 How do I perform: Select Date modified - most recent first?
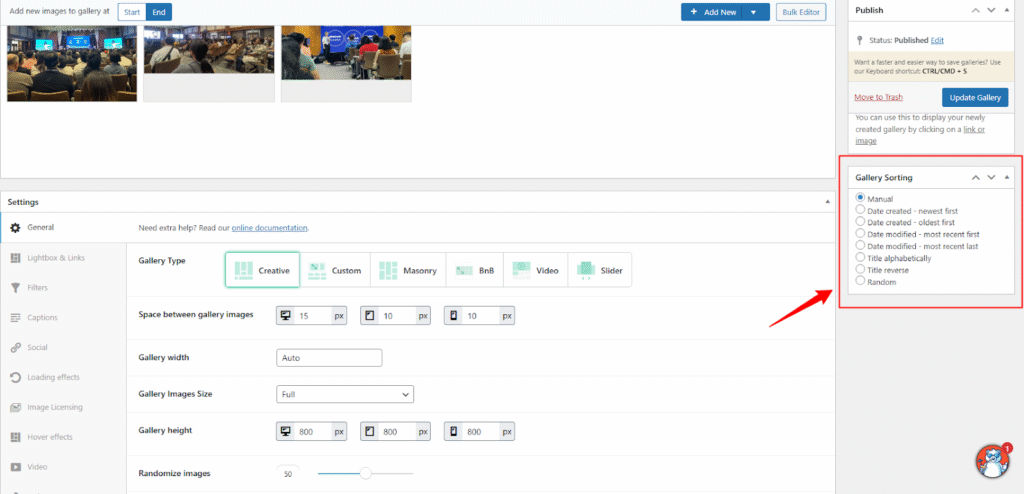coord(860,234)
